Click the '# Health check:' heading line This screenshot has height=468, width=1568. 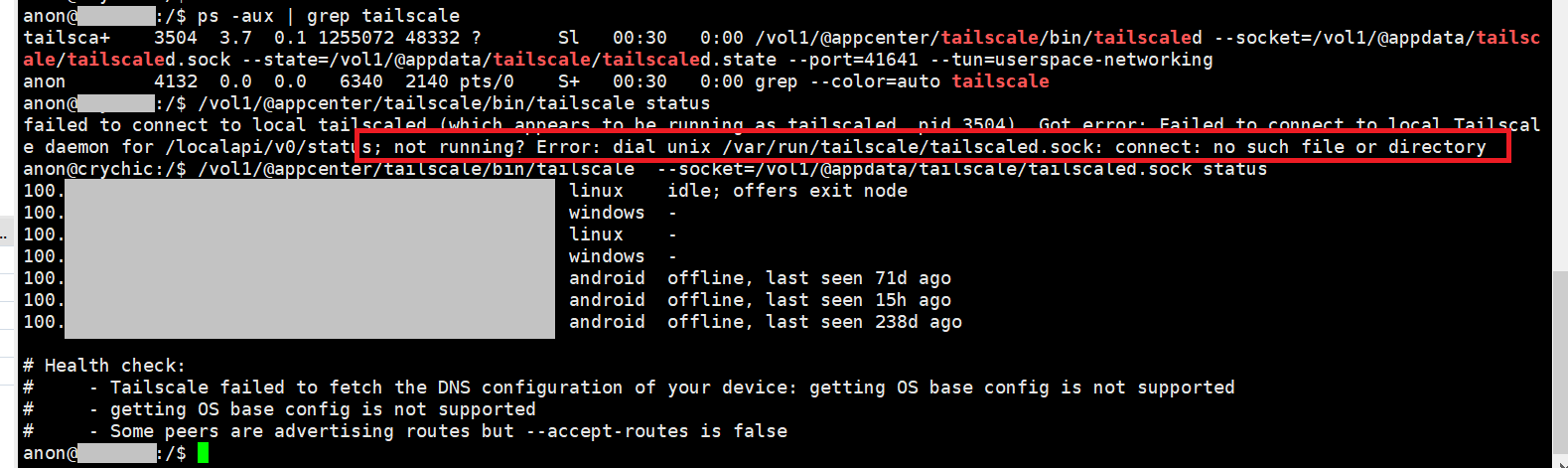[x=104, y=366]
